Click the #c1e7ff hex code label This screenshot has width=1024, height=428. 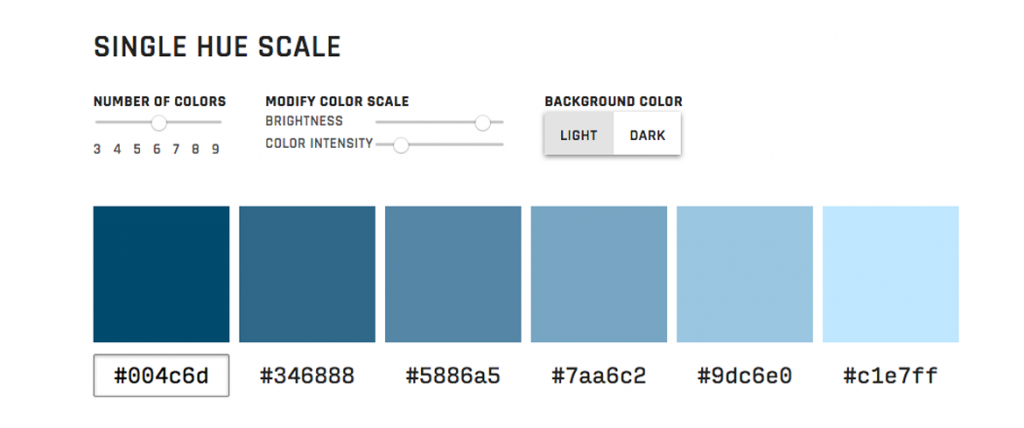pyautogui.click(x=890, y=377)
